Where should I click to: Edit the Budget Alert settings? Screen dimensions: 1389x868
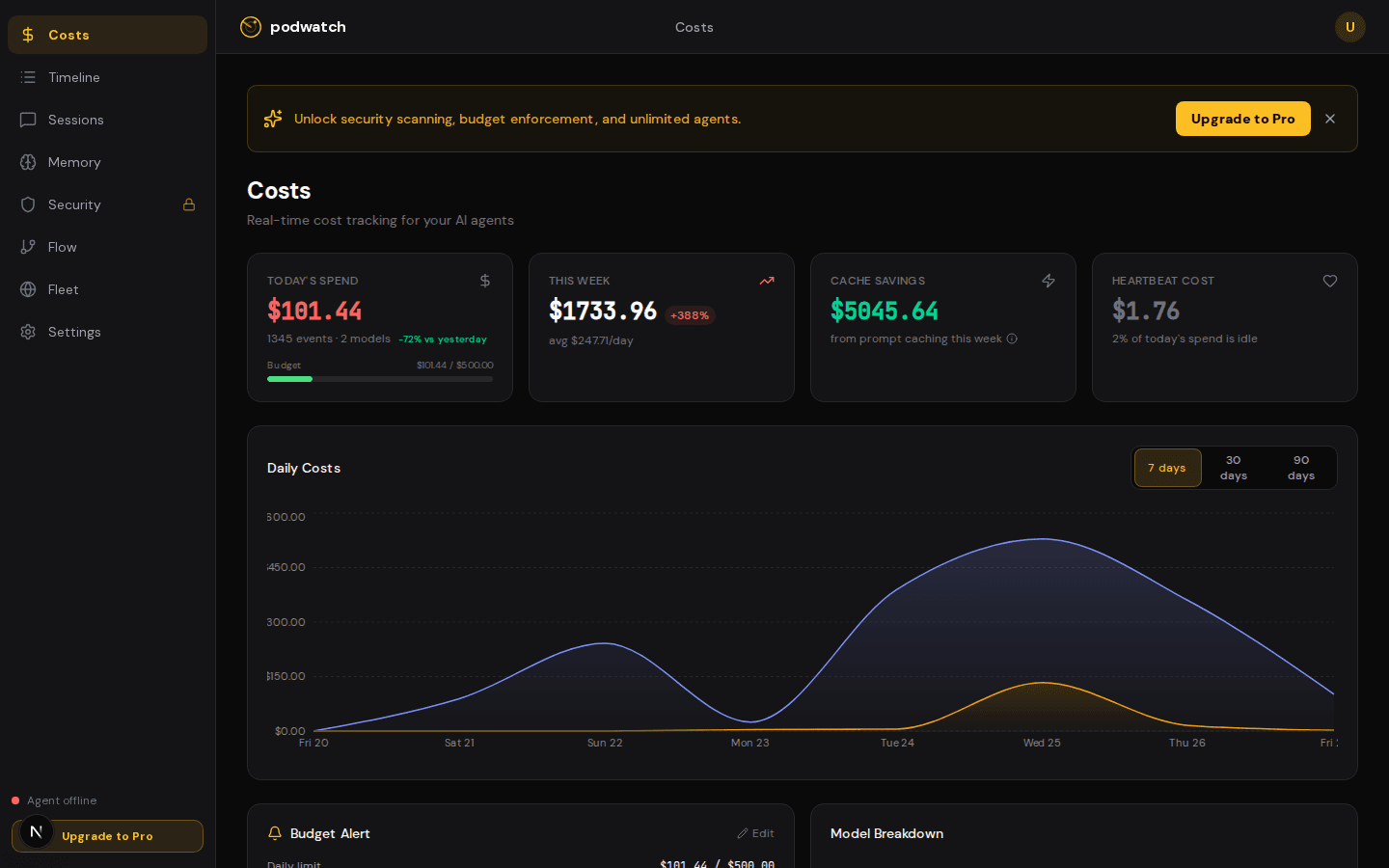point(755,833)
